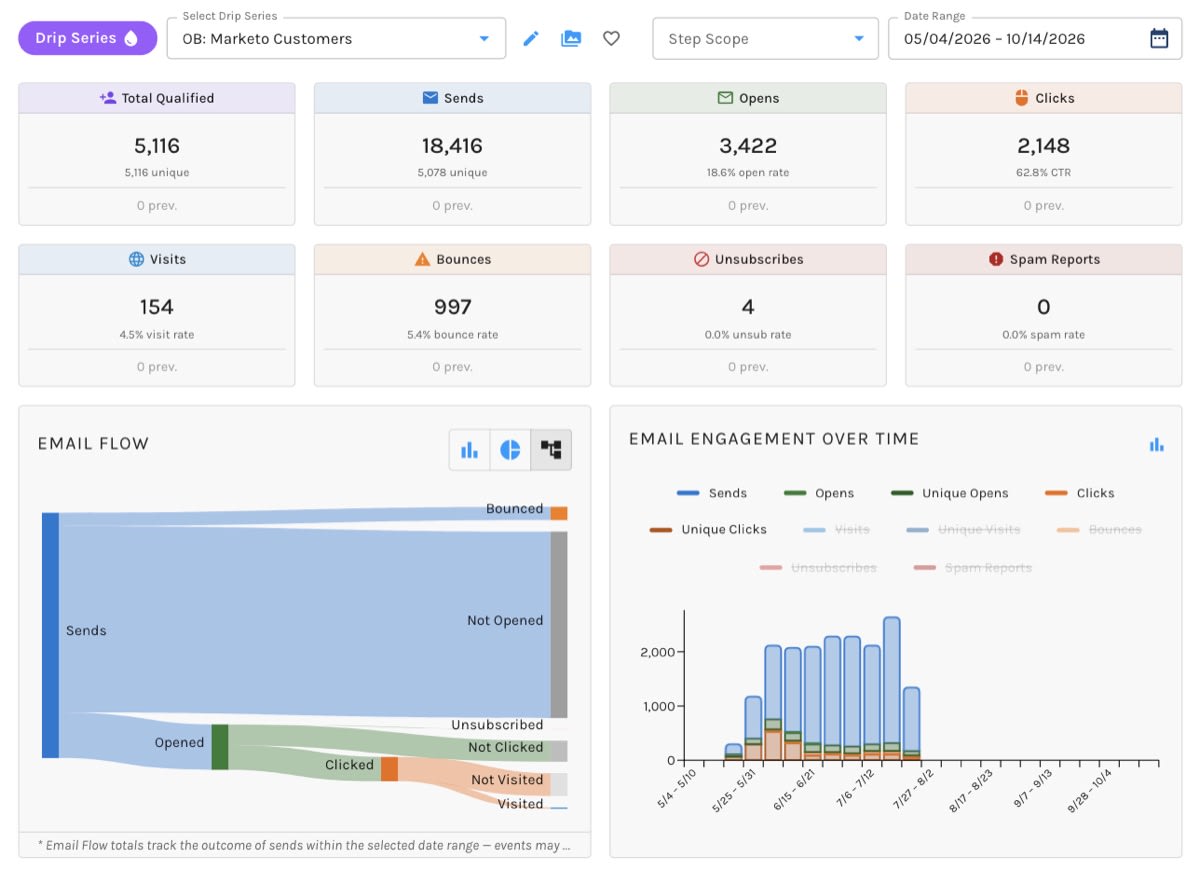
Task: Toggle the Opens legend series
Action: coord(819,493)
